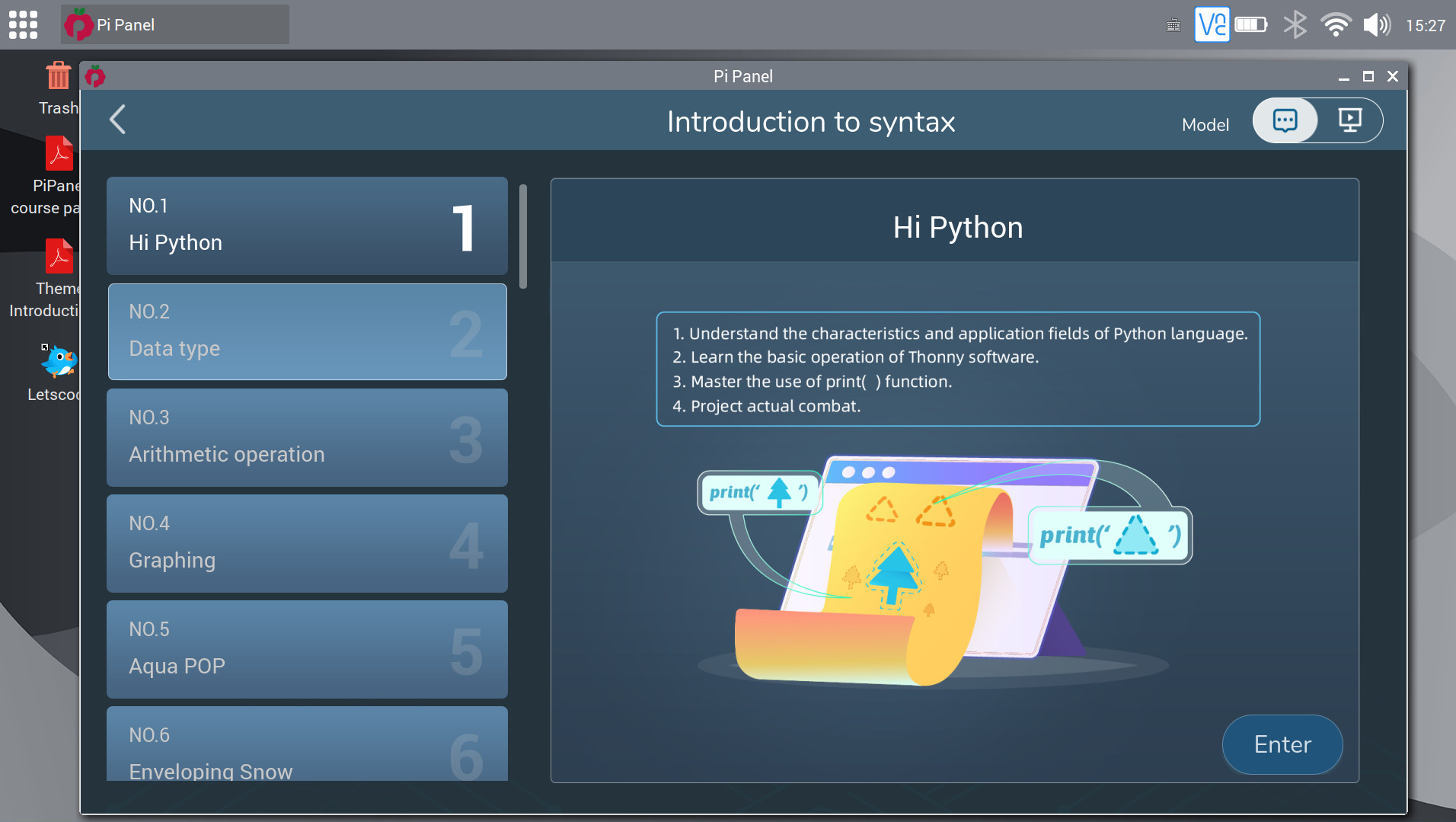Select the Trash desktop icon
Screen dimensions: 1456x822
58,89
